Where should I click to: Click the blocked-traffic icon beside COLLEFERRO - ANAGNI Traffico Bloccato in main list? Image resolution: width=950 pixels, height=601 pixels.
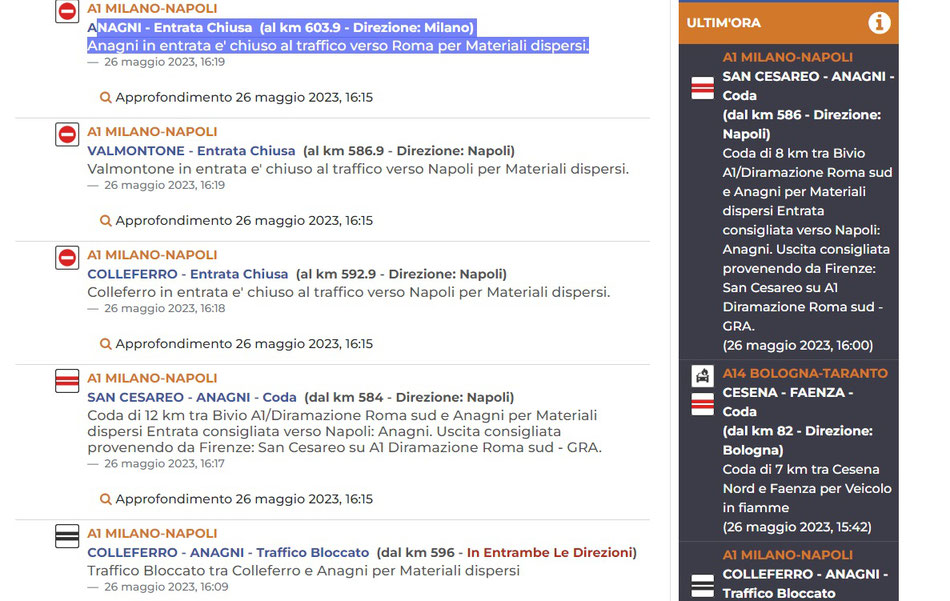[x=67, y=536]
